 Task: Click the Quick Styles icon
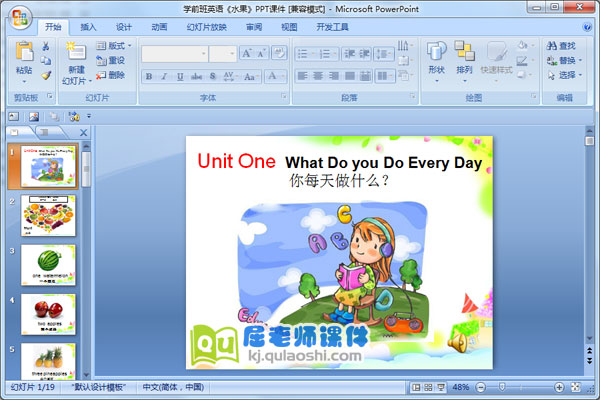[496, 52]
